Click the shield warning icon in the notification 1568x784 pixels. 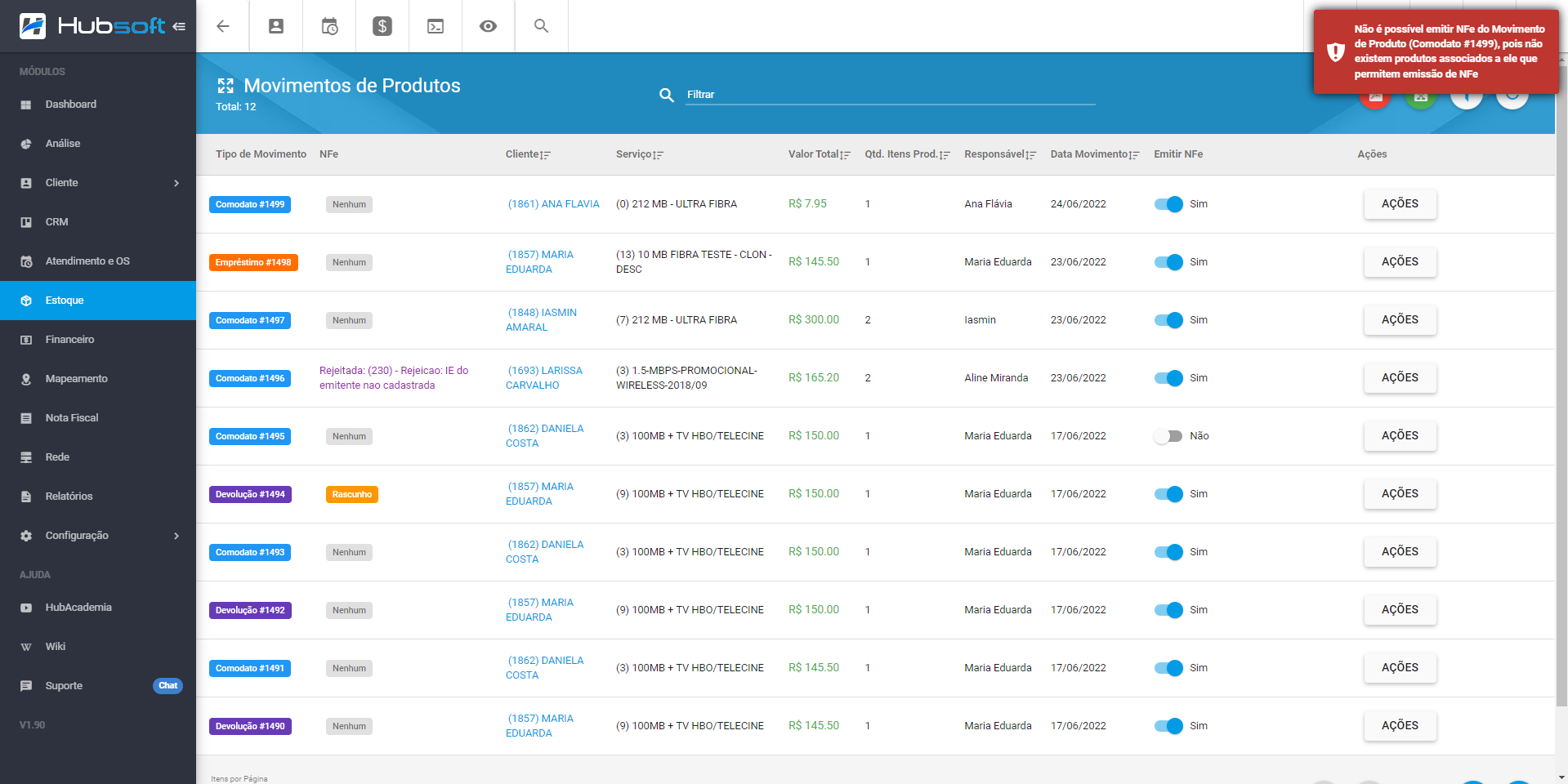coord(1336,51)
